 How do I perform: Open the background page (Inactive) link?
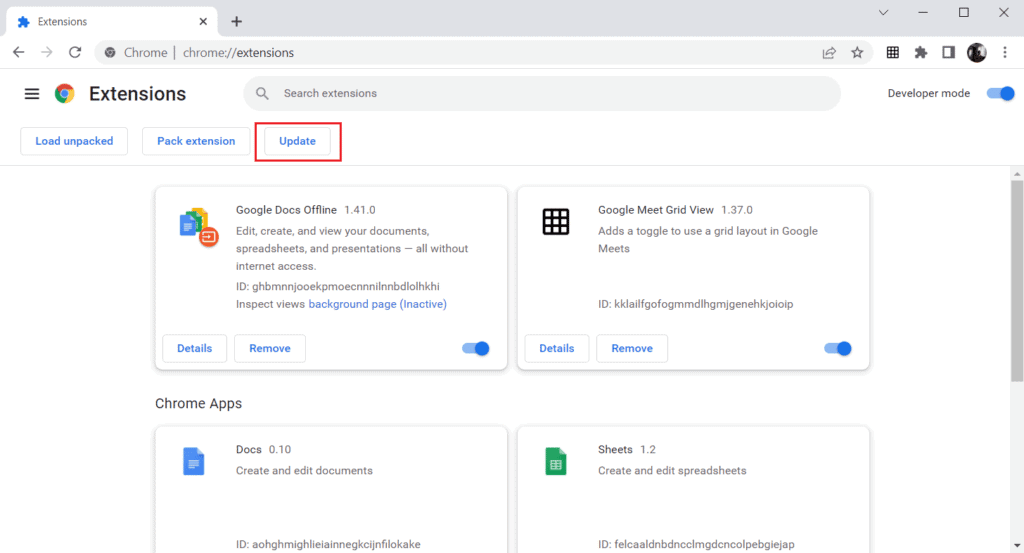tap(377, 304)
